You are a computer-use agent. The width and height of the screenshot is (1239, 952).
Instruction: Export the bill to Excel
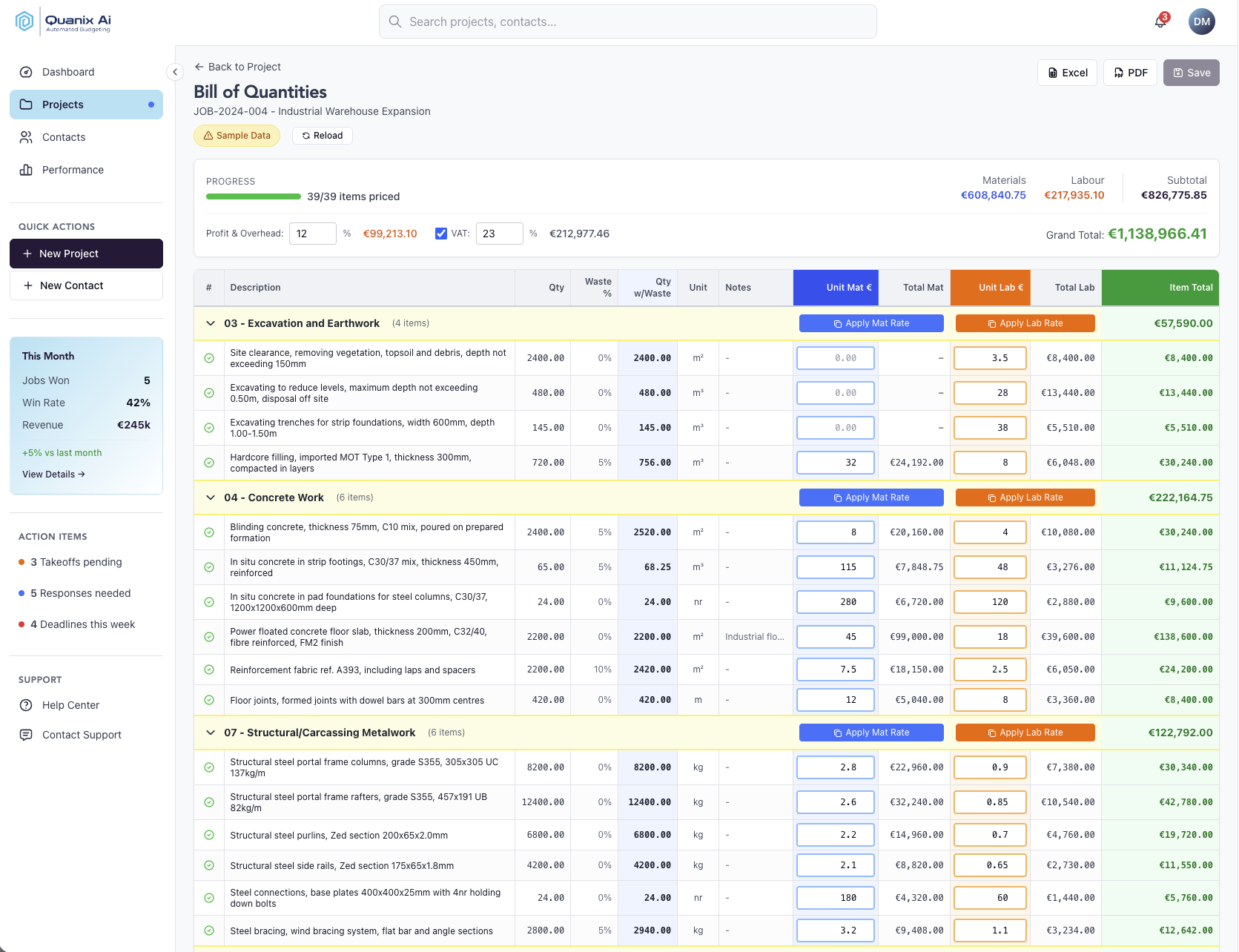pyautogui.click(x=1066, y=73)
